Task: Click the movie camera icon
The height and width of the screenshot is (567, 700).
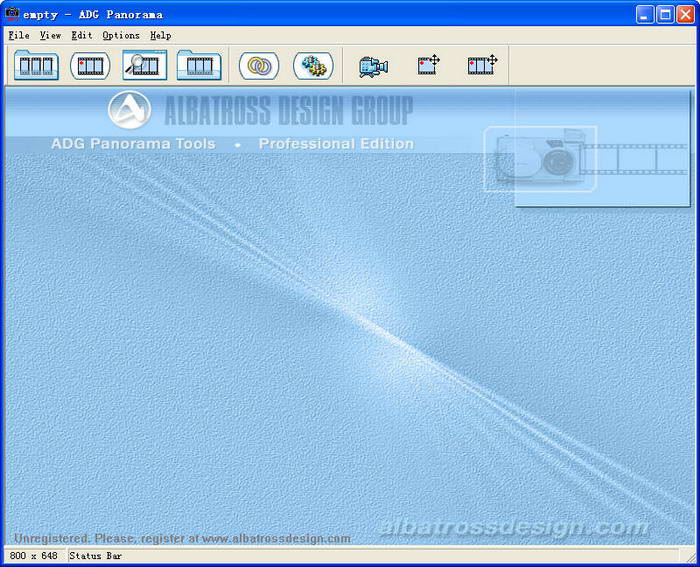Action: click(373, 67)
